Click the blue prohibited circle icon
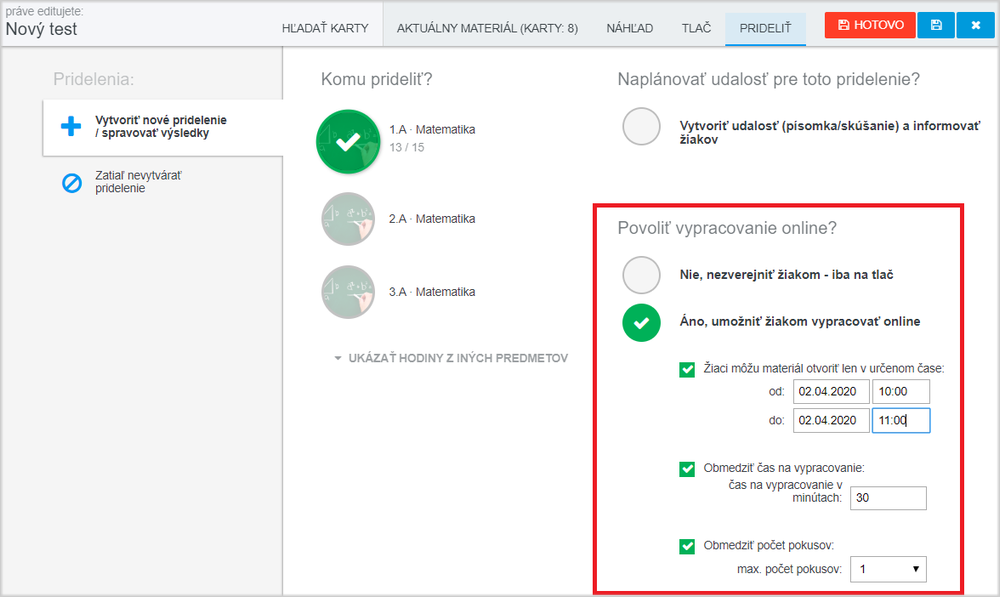Image resolution: width=1000 pixels, height=597 pixels. [71, 183]
